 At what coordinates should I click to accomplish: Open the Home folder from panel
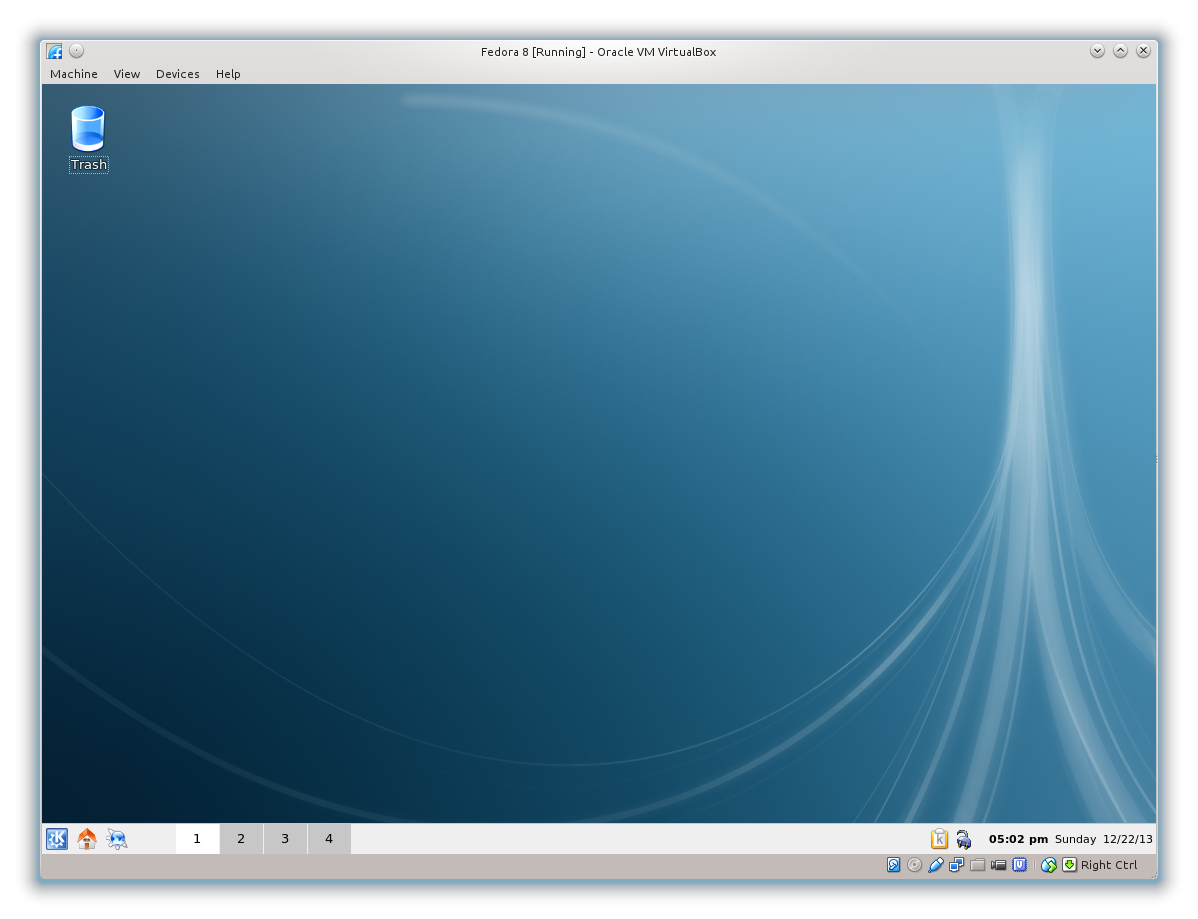87,839
